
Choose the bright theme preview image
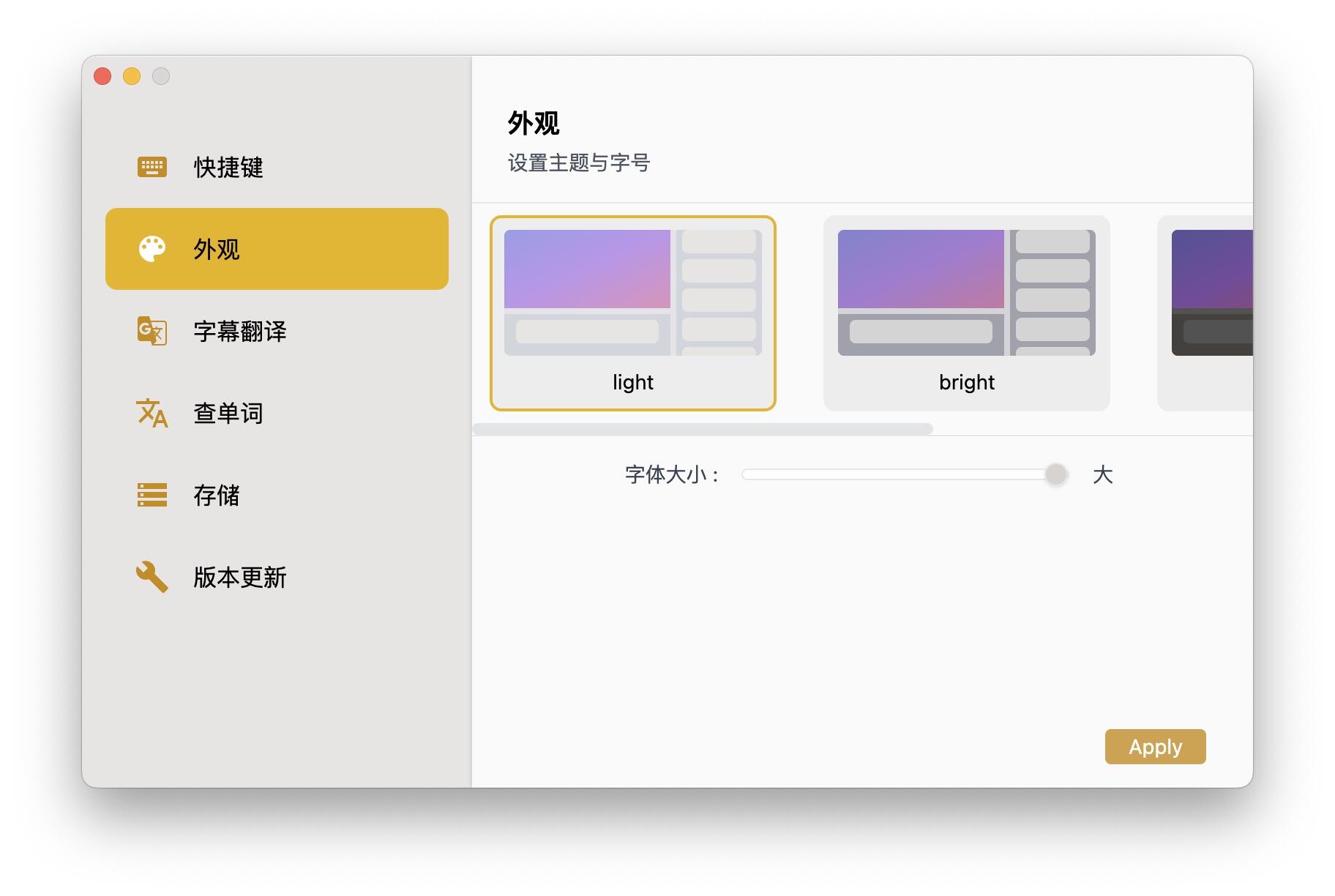pyautogui.click(x=967, y=293)
